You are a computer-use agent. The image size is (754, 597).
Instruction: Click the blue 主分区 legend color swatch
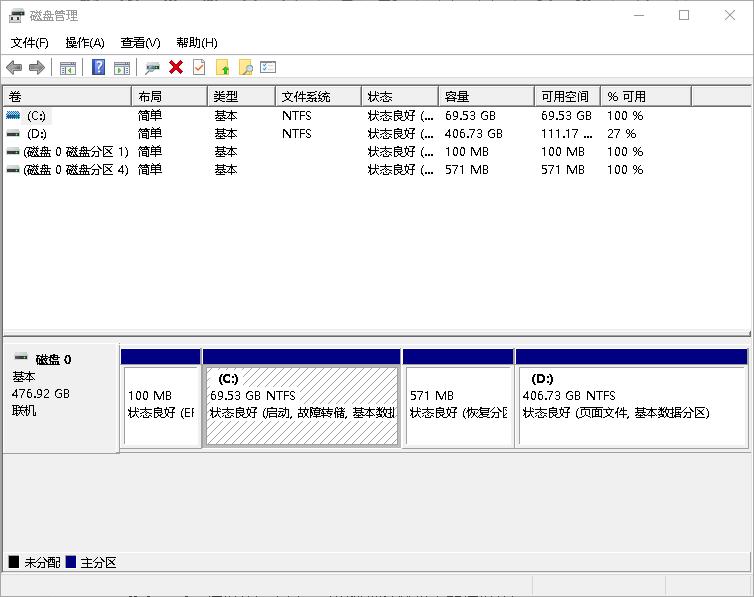pyautogui.click(x=71, y=563)
